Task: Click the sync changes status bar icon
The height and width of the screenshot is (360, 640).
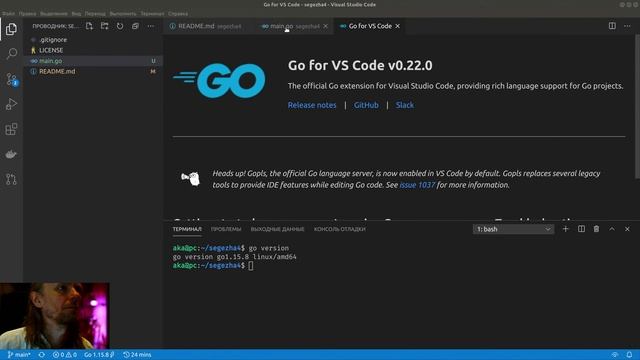Action: tap(42, 355)
